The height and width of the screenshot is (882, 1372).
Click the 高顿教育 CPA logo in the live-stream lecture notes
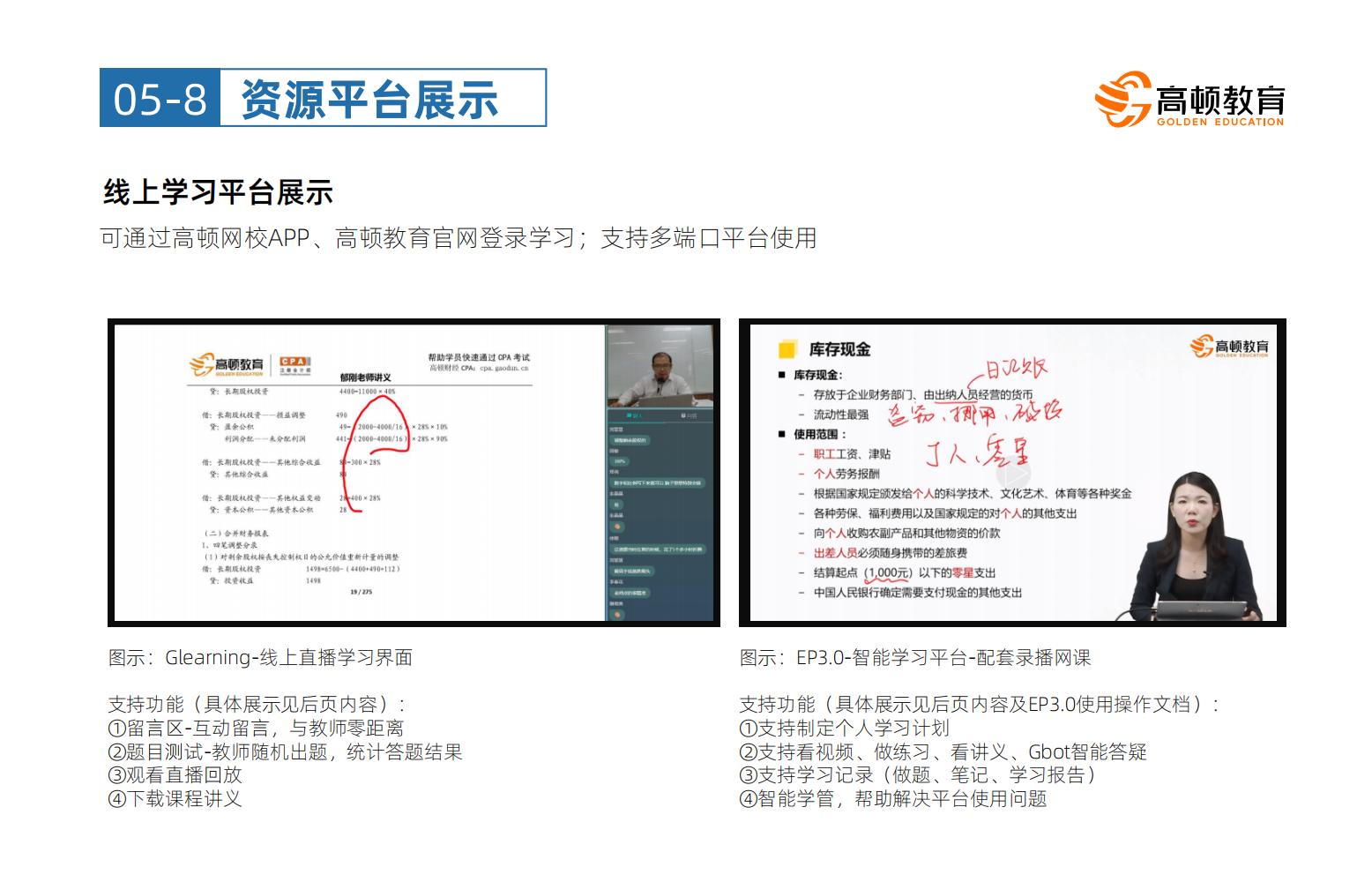pyautogui.click(x=250, y=364)
